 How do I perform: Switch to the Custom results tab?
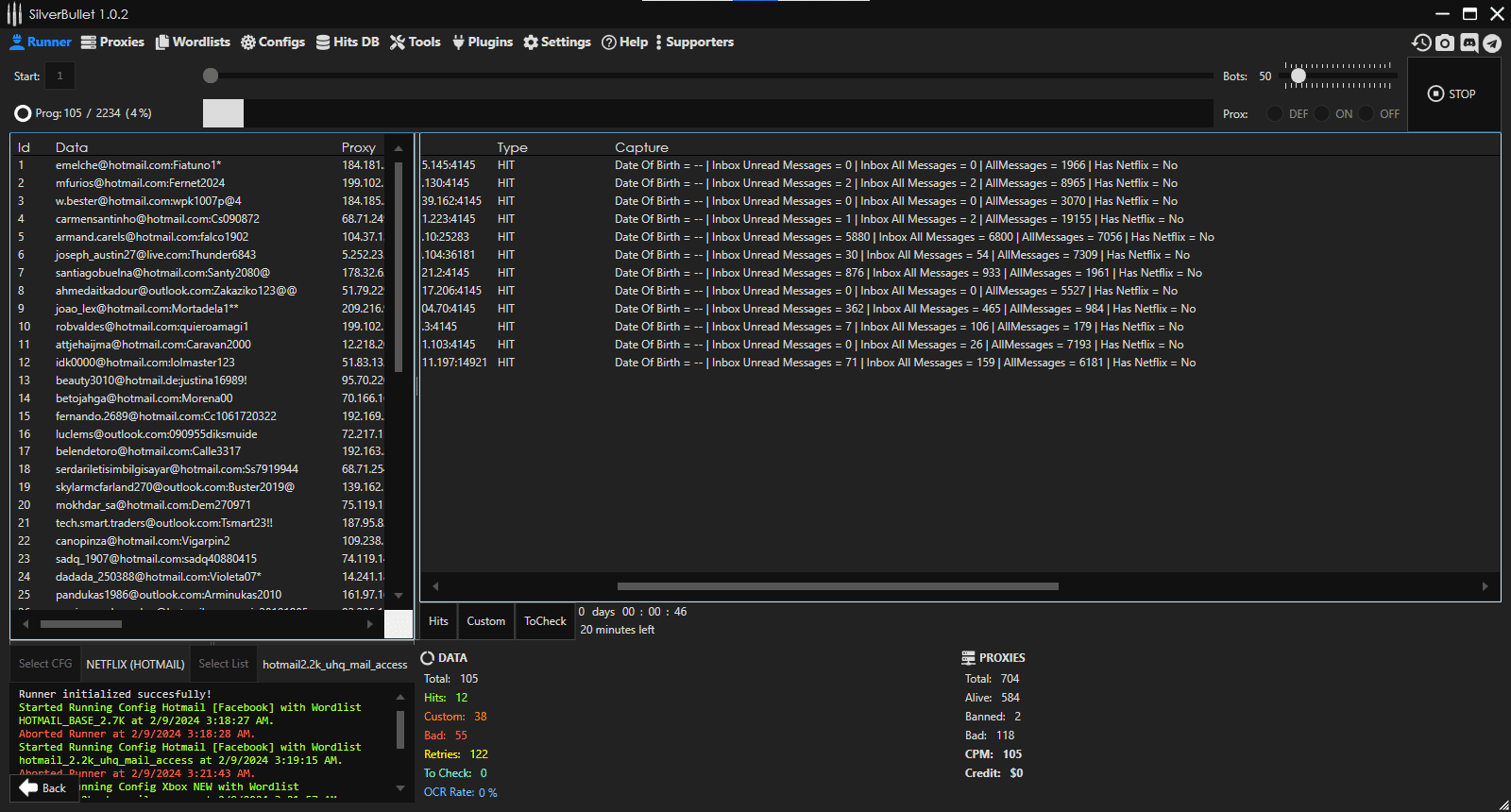point(486,621)
